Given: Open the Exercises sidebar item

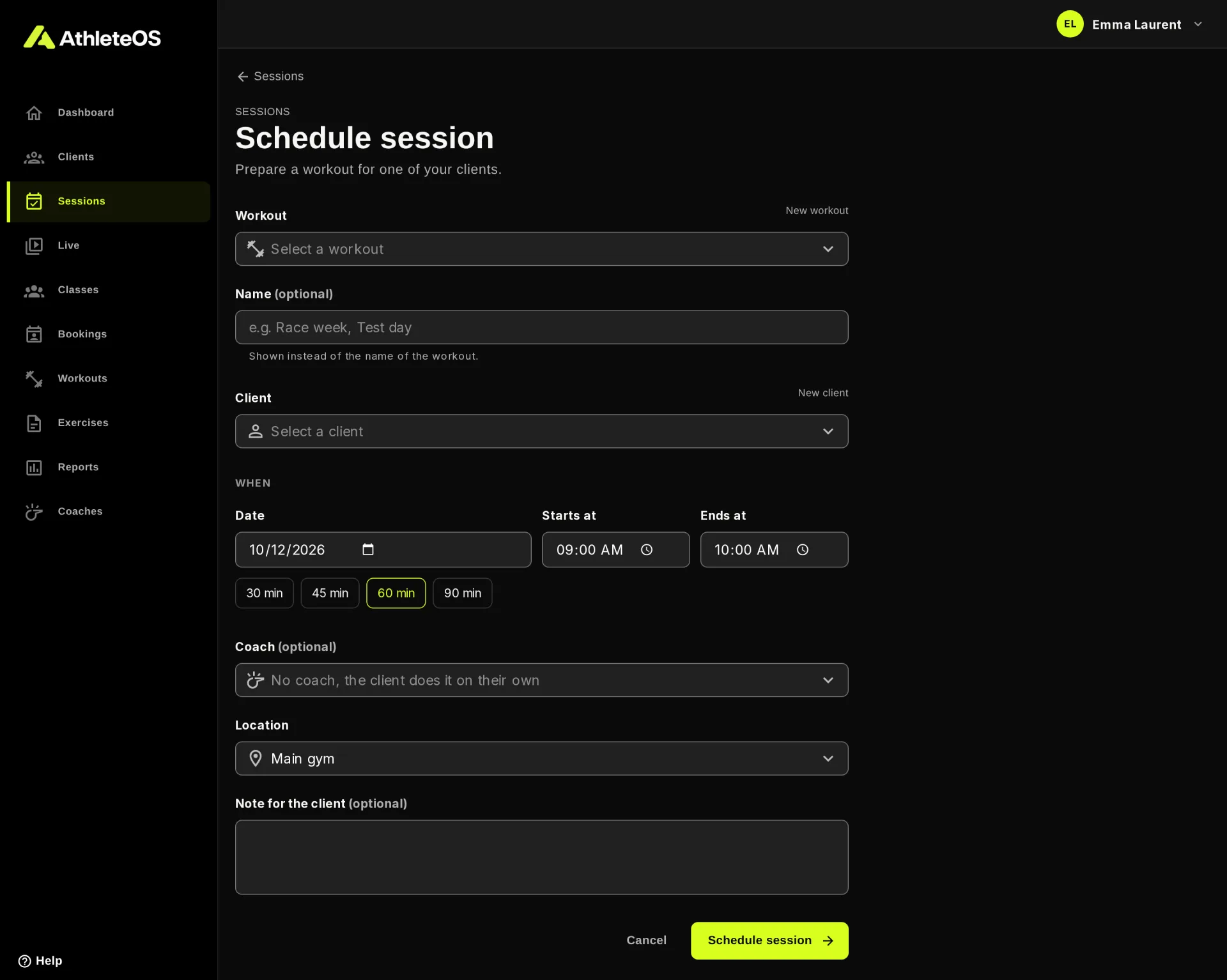Looking at the screenshot, I should (109, 423).
